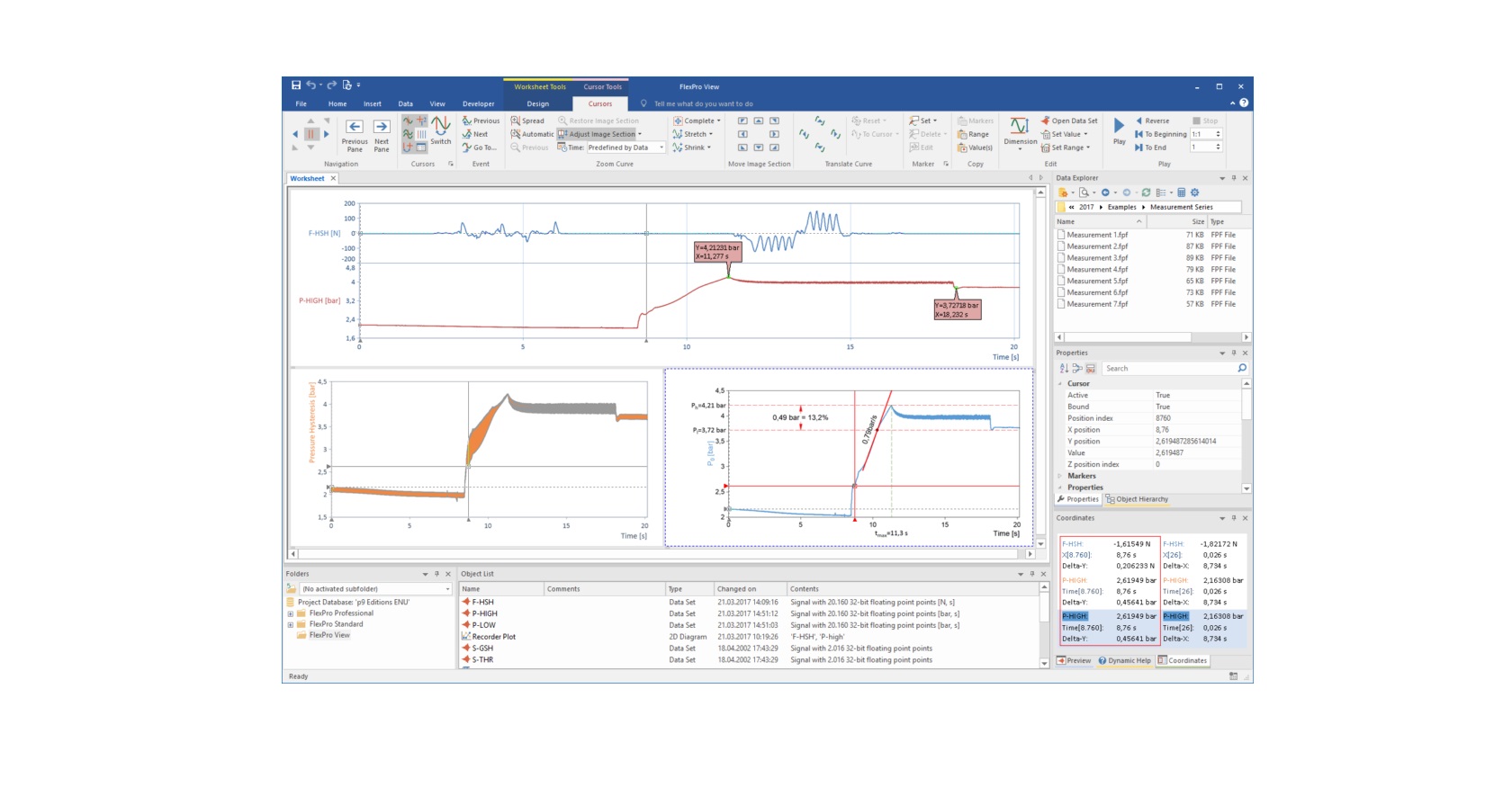Jump to Previous event

tap(481, 121)
